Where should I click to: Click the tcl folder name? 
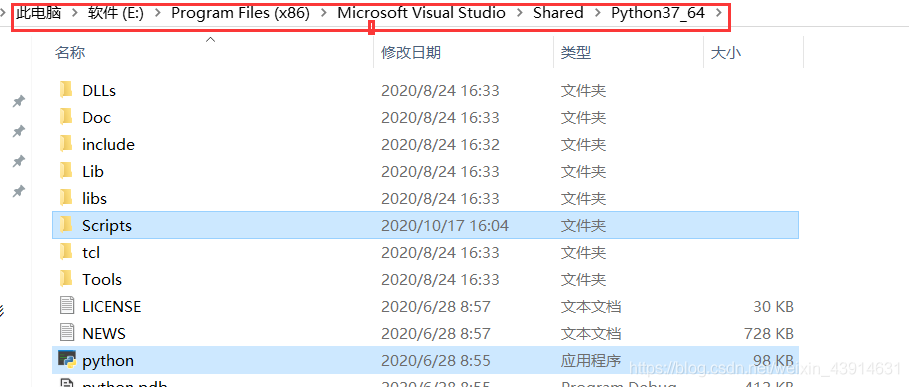click(91, 253)
